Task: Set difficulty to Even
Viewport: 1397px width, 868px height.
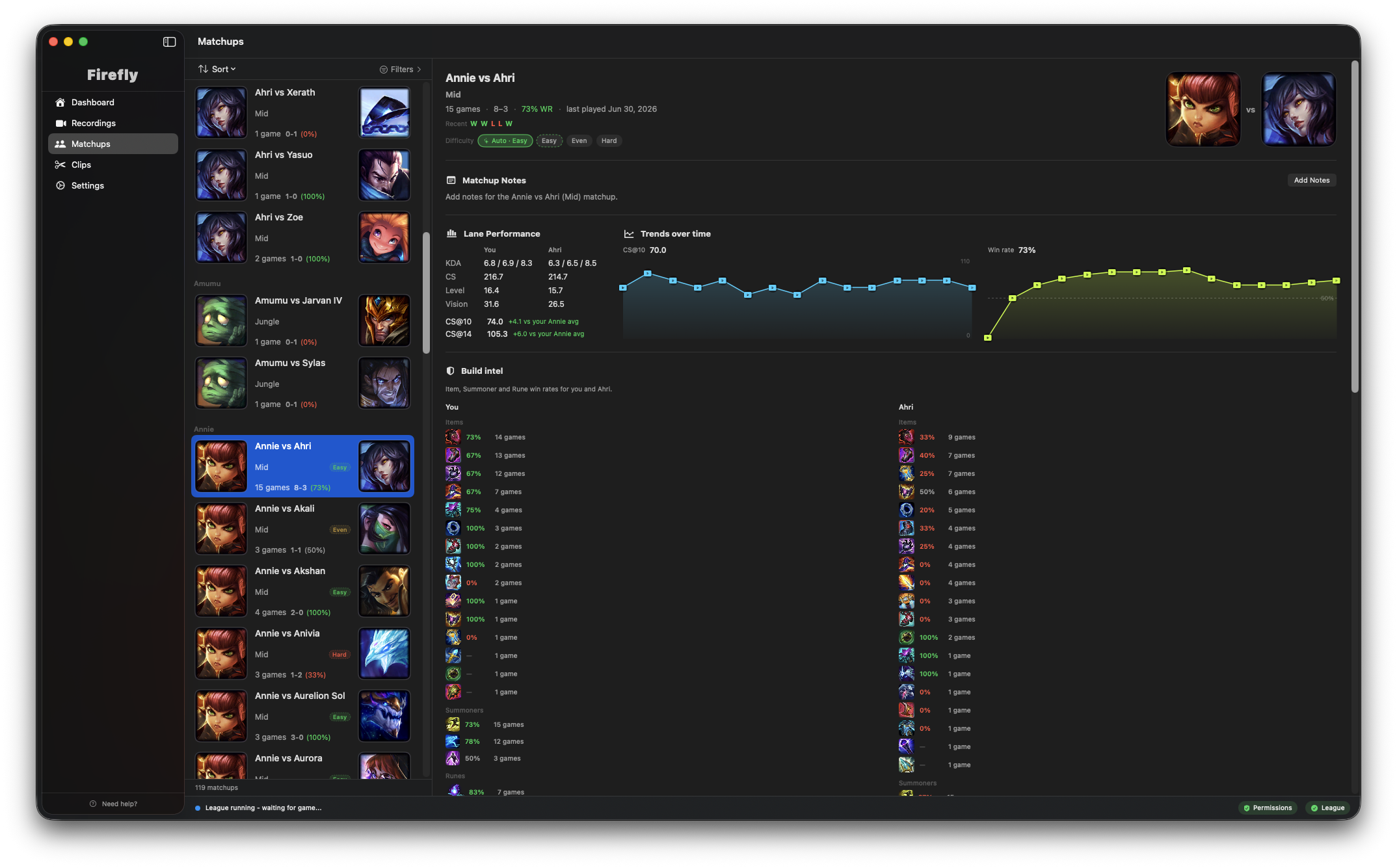Action: click(x=579, y=140)
